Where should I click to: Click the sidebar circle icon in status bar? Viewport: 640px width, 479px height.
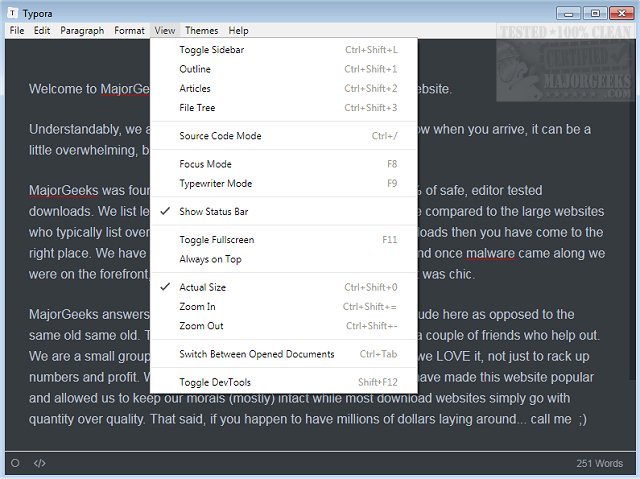[15, 463]
